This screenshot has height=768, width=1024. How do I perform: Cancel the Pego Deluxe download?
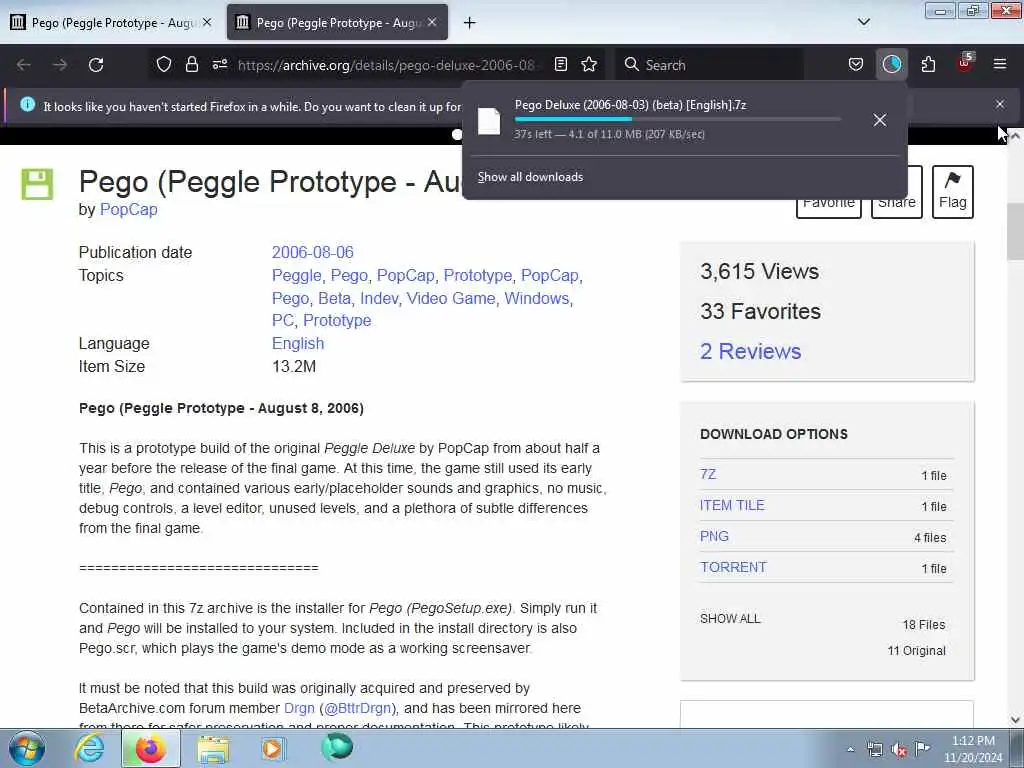[880, 120]
